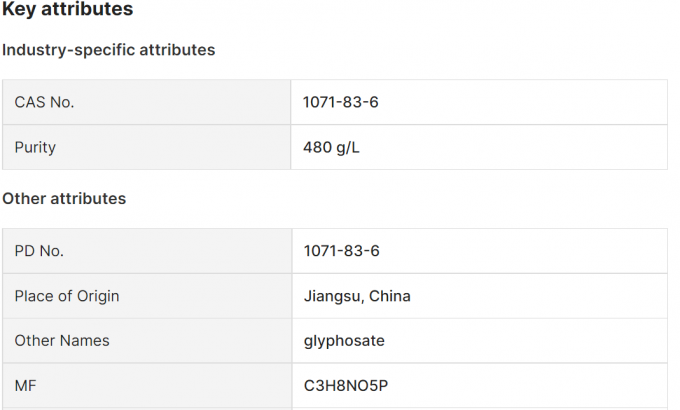680x410 pixels.
Task: Click the word Other in Other Names label
Action: (x=34, y=341)
